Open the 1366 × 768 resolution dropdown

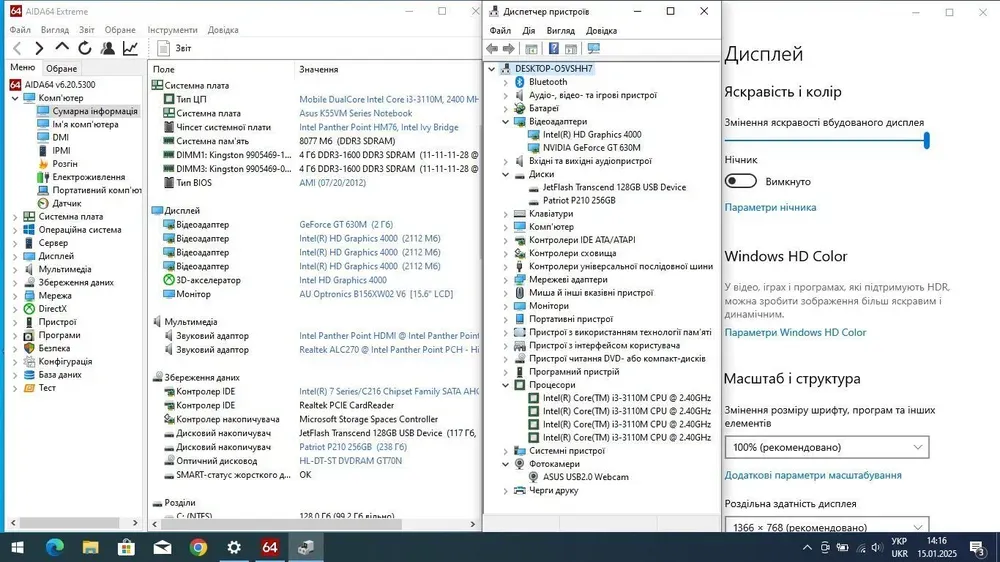(x=826, y=527)
